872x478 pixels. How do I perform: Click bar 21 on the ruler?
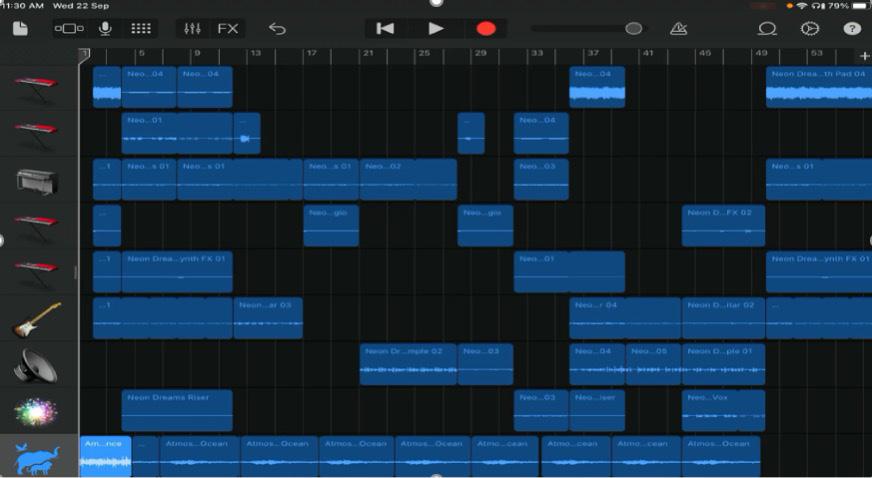(368, 53)
